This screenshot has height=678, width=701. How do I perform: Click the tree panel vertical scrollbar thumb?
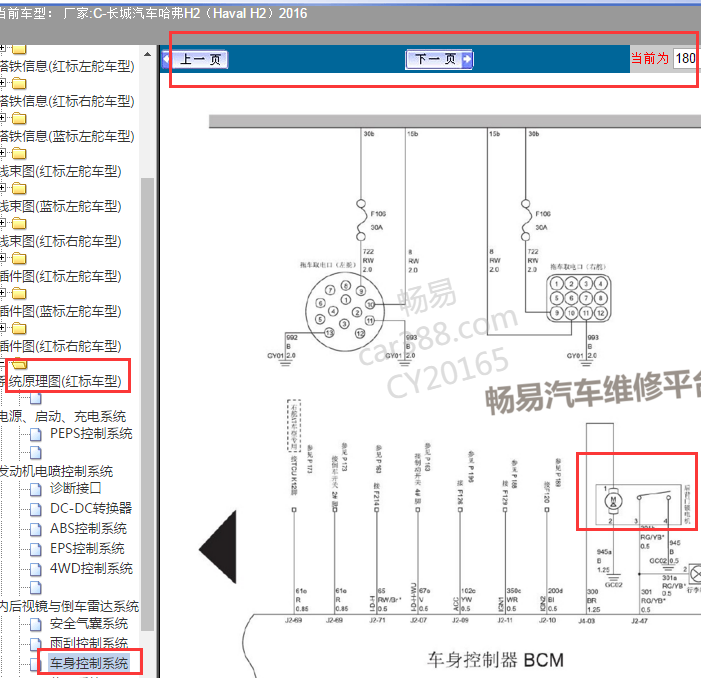click(148, 404)
